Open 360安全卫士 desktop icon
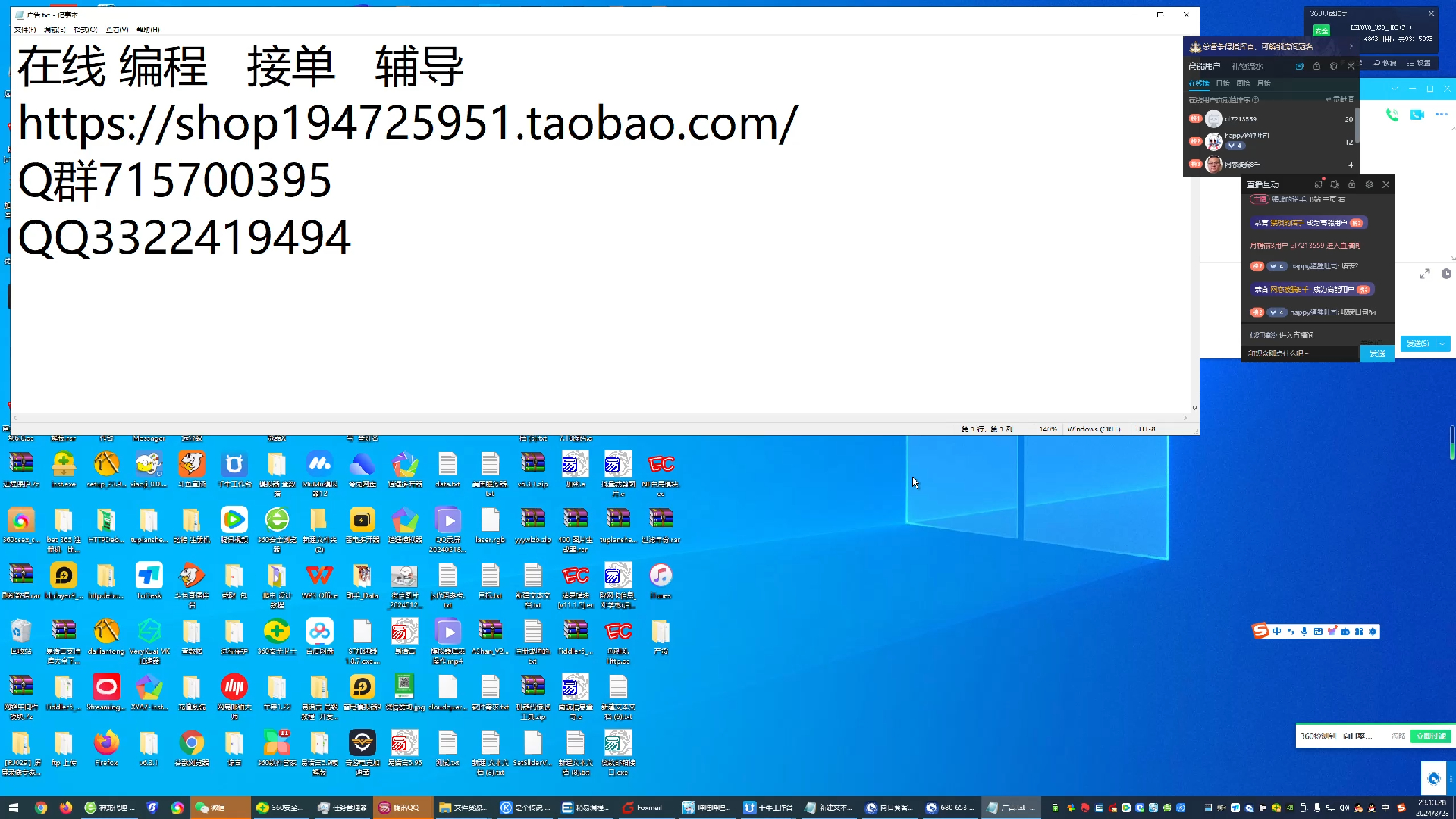This screenshot has height=819, width=1456. 277,636
